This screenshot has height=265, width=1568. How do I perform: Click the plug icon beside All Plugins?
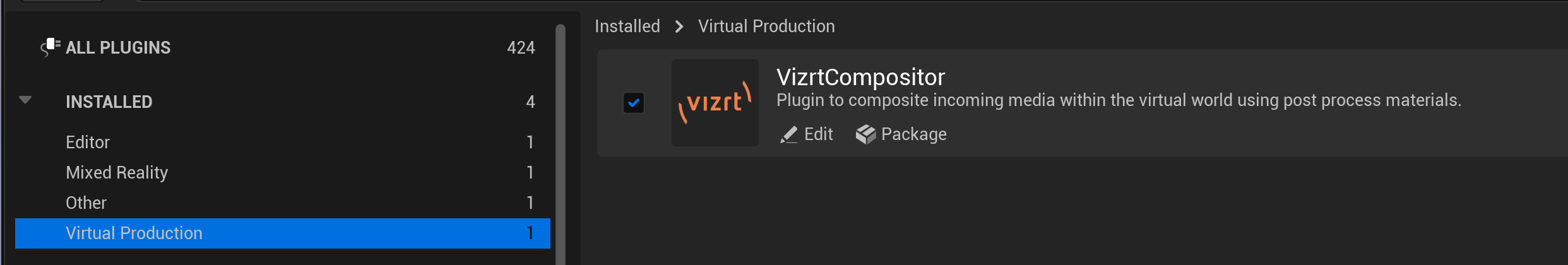tap(50, 47)
